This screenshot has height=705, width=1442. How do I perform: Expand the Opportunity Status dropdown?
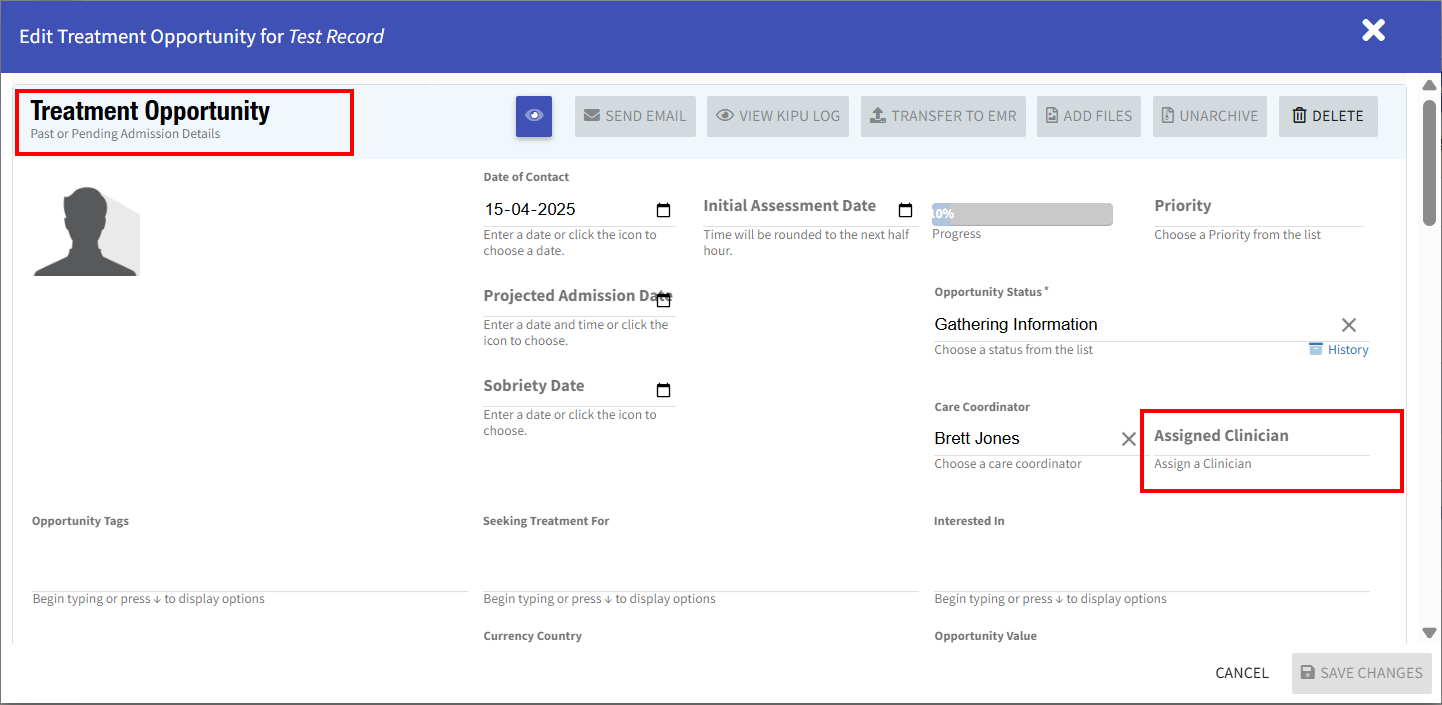pyautogui.click(x=1130, y=325)
